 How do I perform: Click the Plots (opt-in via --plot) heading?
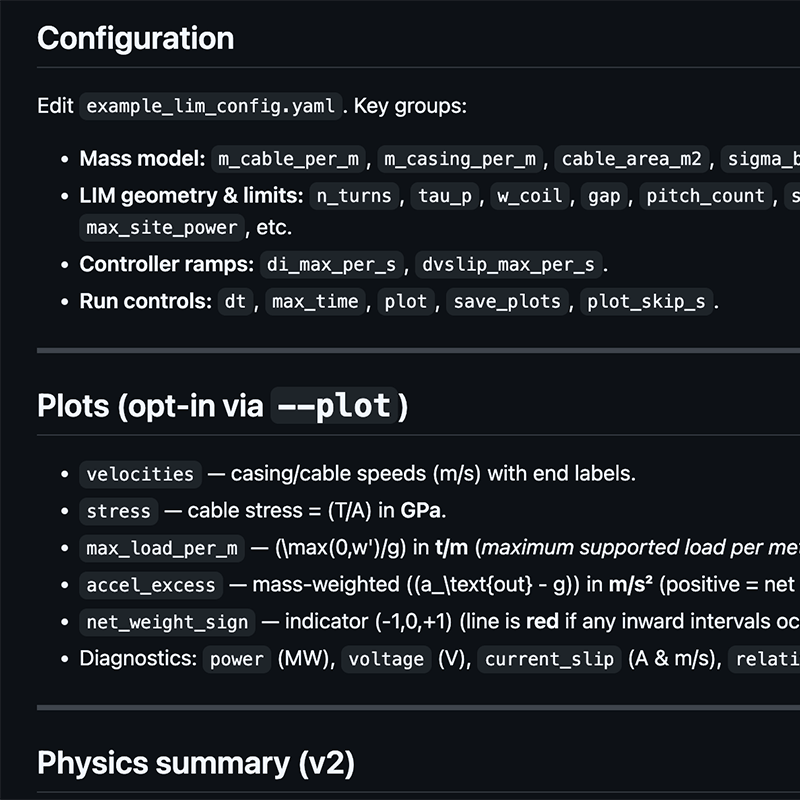222,406
